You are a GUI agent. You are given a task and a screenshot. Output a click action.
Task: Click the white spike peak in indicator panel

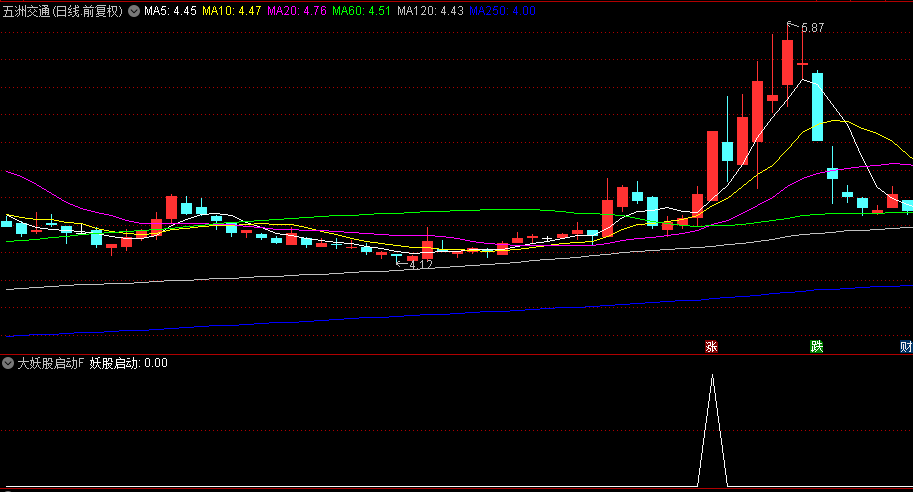[712, 376]
